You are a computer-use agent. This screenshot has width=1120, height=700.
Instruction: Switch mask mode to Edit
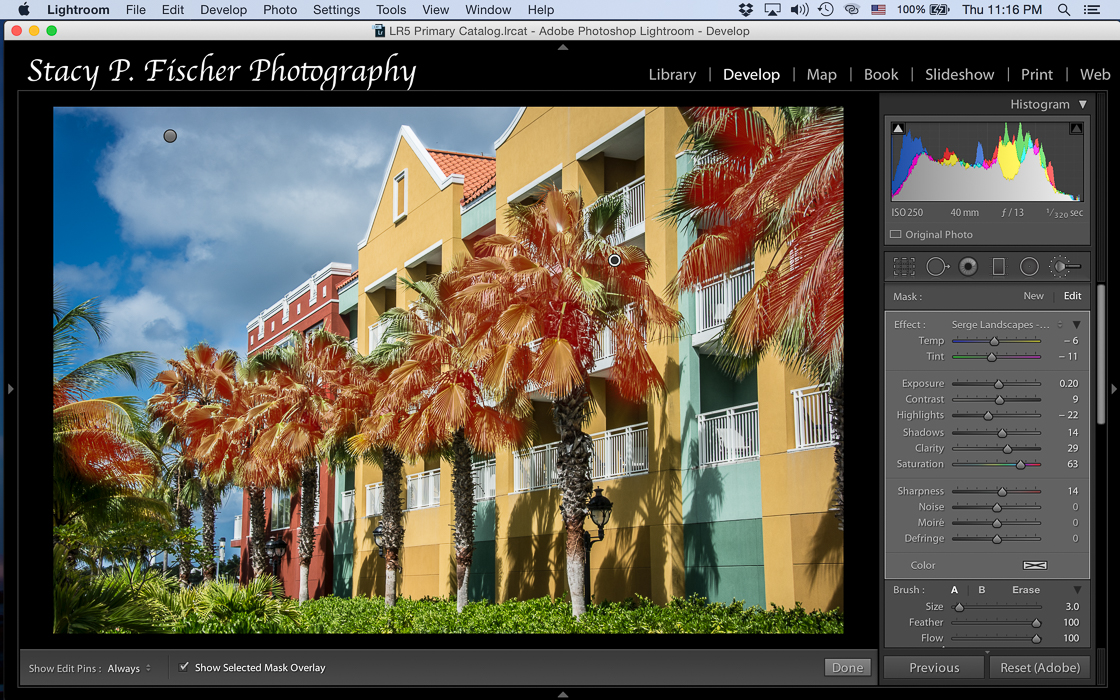tap(1072, 296)
